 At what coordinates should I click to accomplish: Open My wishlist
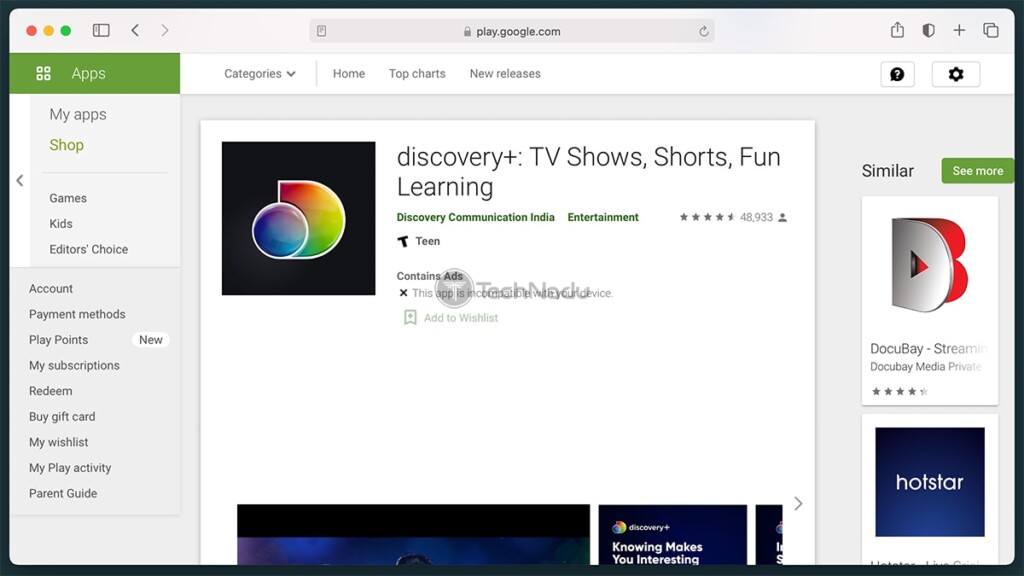58,442
